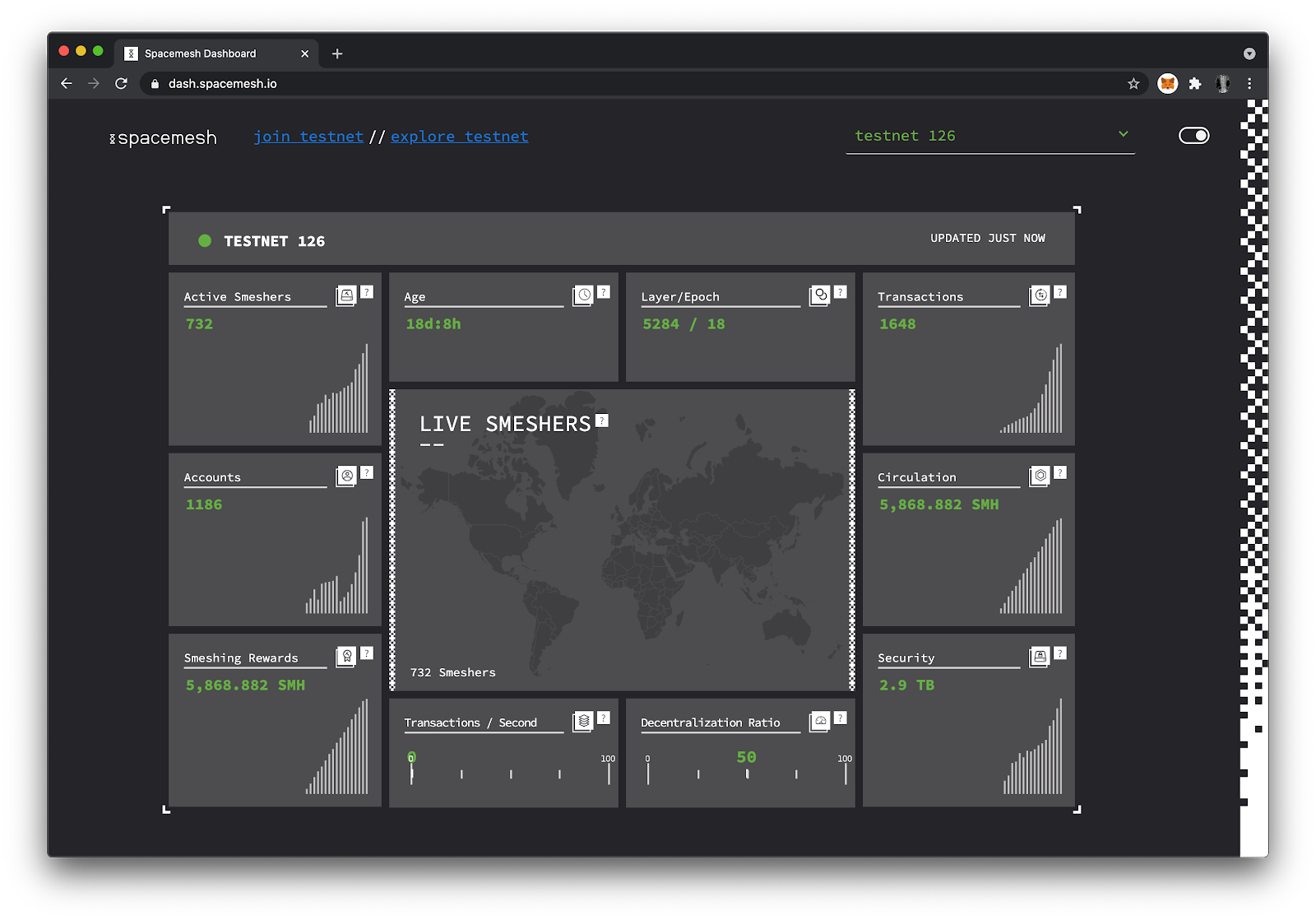The width and height of the screenshot is (1316, 920).
Task: Click the dropdown chevron next to testnet 126
Action: (1124, 134)
